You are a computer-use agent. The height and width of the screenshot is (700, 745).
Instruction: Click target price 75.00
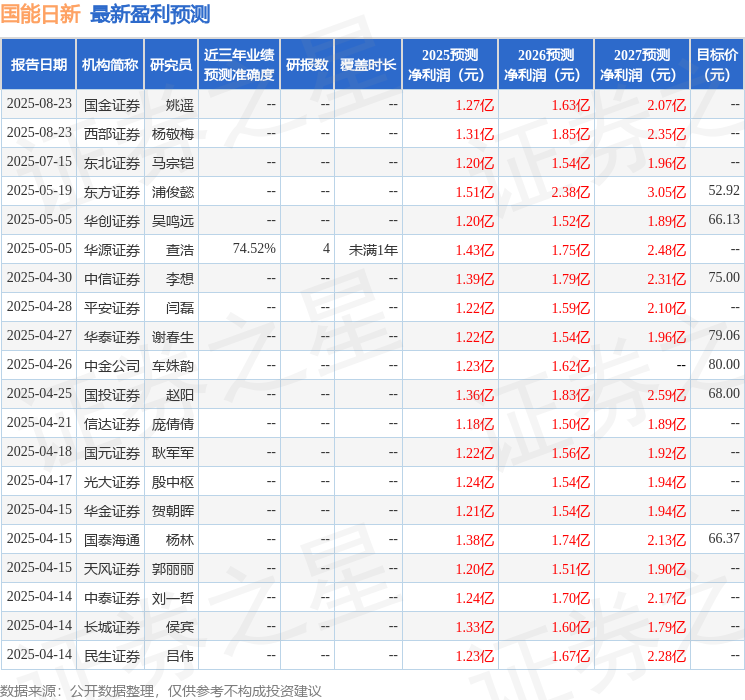[x=724, y=278]
